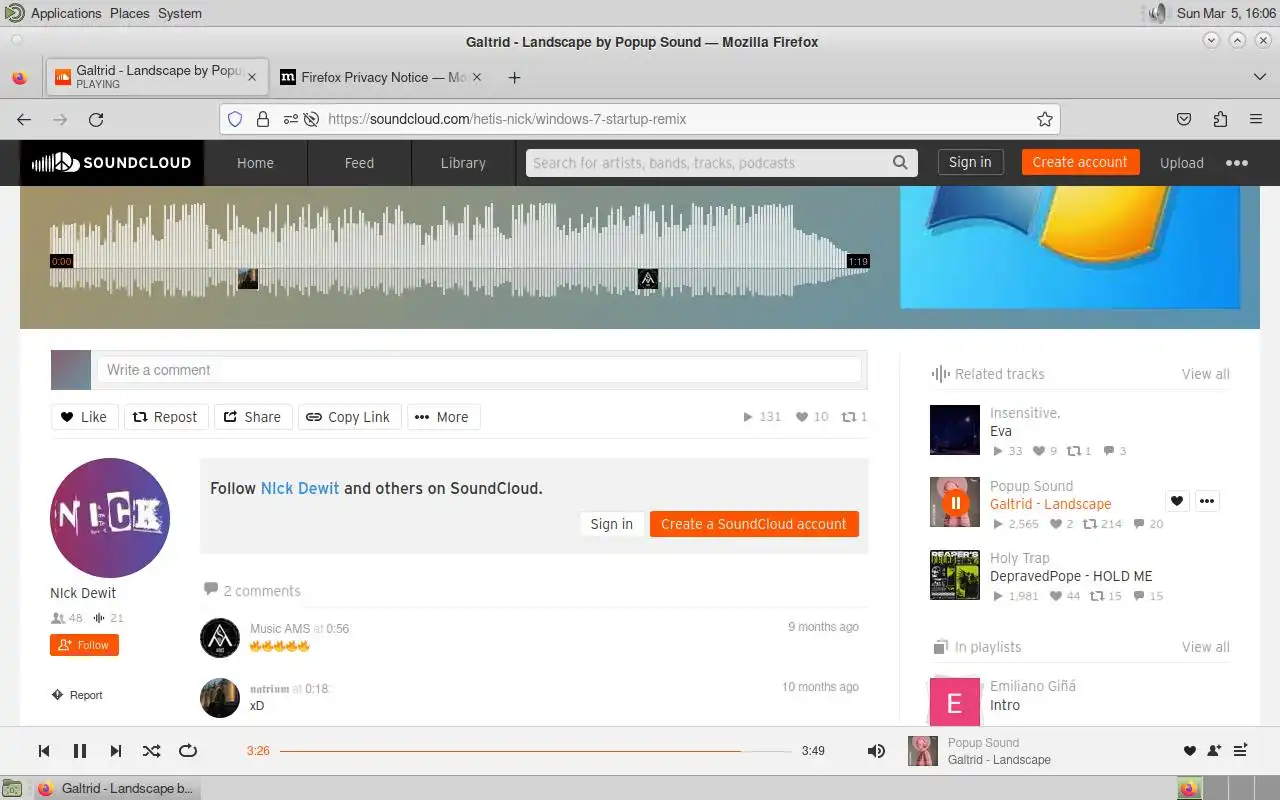Screen dimensions: 1280x800
Task: View all playlists containing this track
Action: (x=1205, y=647)
